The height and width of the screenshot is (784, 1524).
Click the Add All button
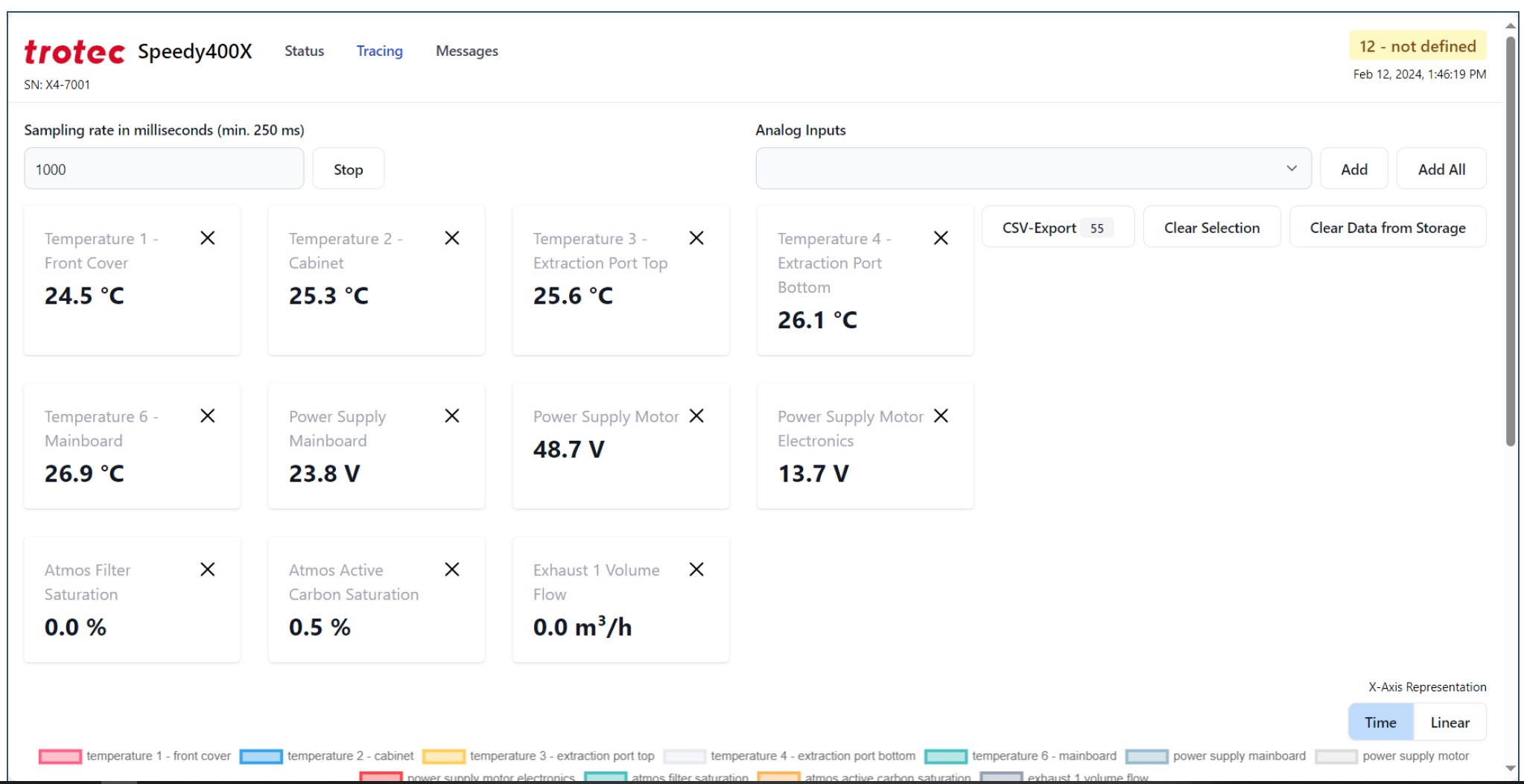pyautogui.click(x=1441, y=170)
